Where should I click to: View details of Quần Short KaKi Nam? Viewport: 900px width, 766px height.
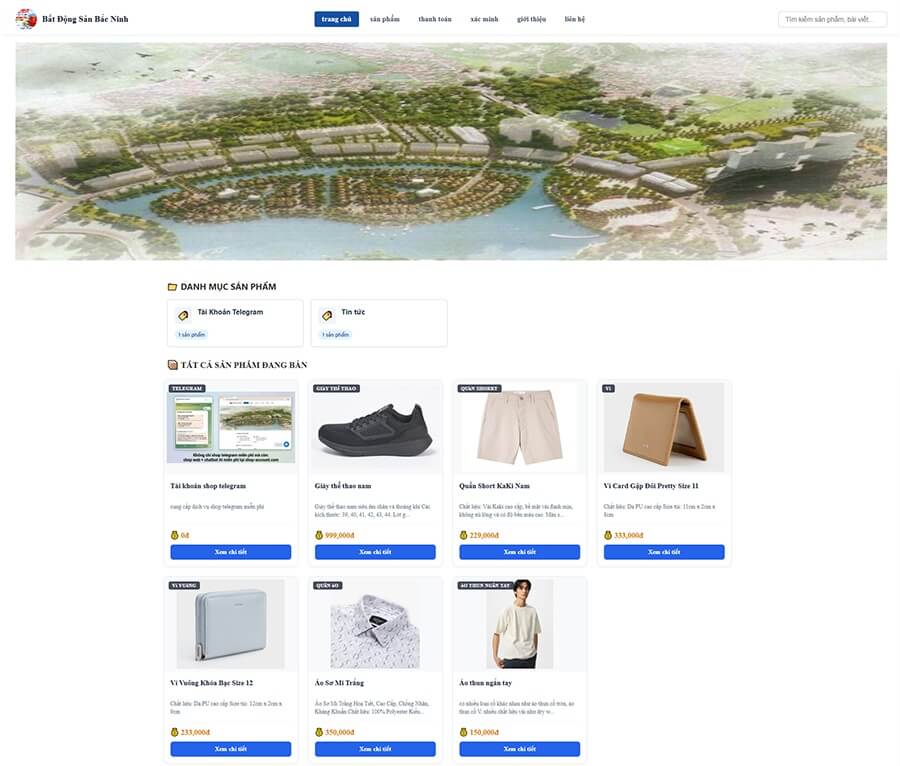tap(519, 552)
